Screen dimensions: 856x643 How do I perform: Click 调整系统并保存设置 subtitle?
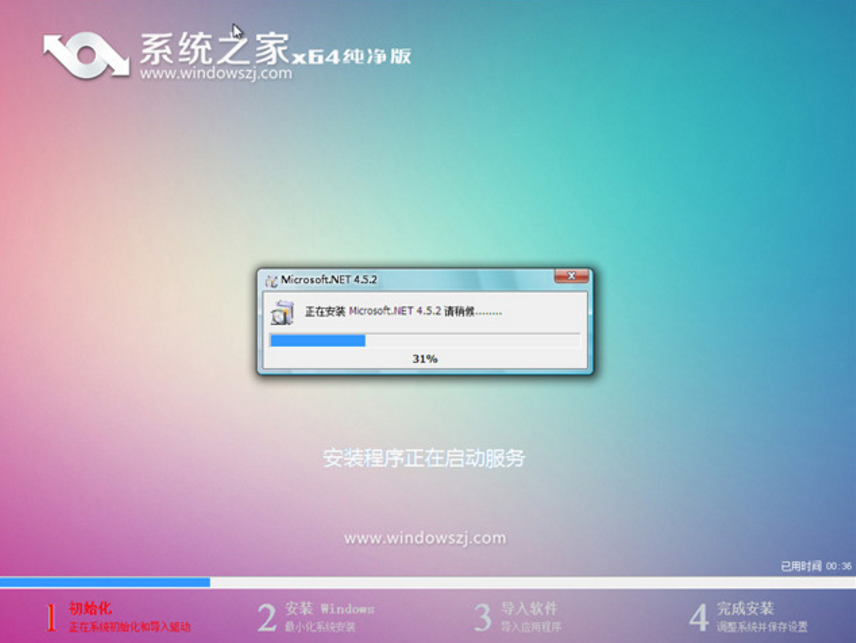(x=762, y=627)
